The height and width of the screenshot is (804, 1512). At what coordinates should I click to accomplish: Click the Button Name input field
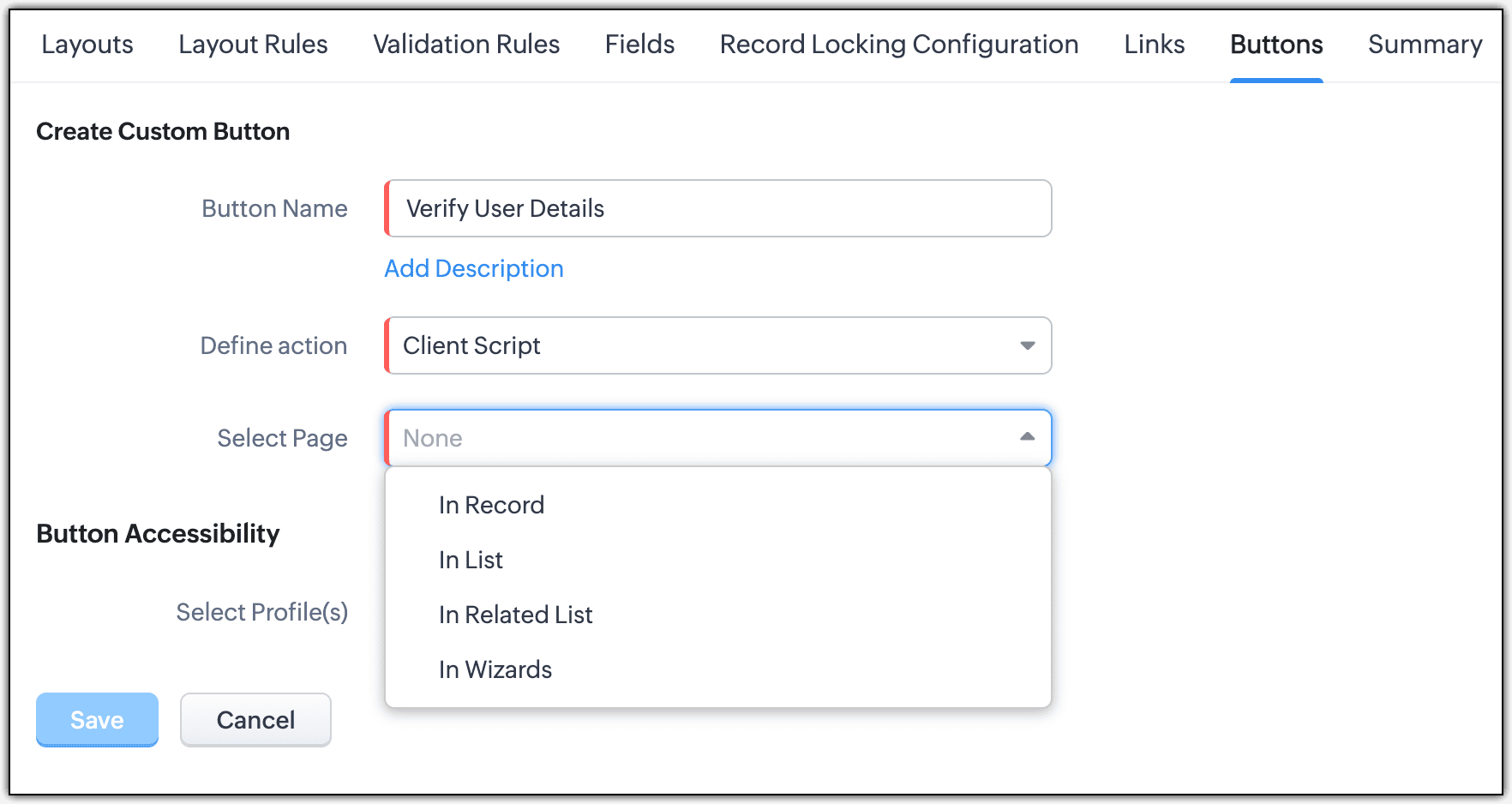[x=718, y=208]
